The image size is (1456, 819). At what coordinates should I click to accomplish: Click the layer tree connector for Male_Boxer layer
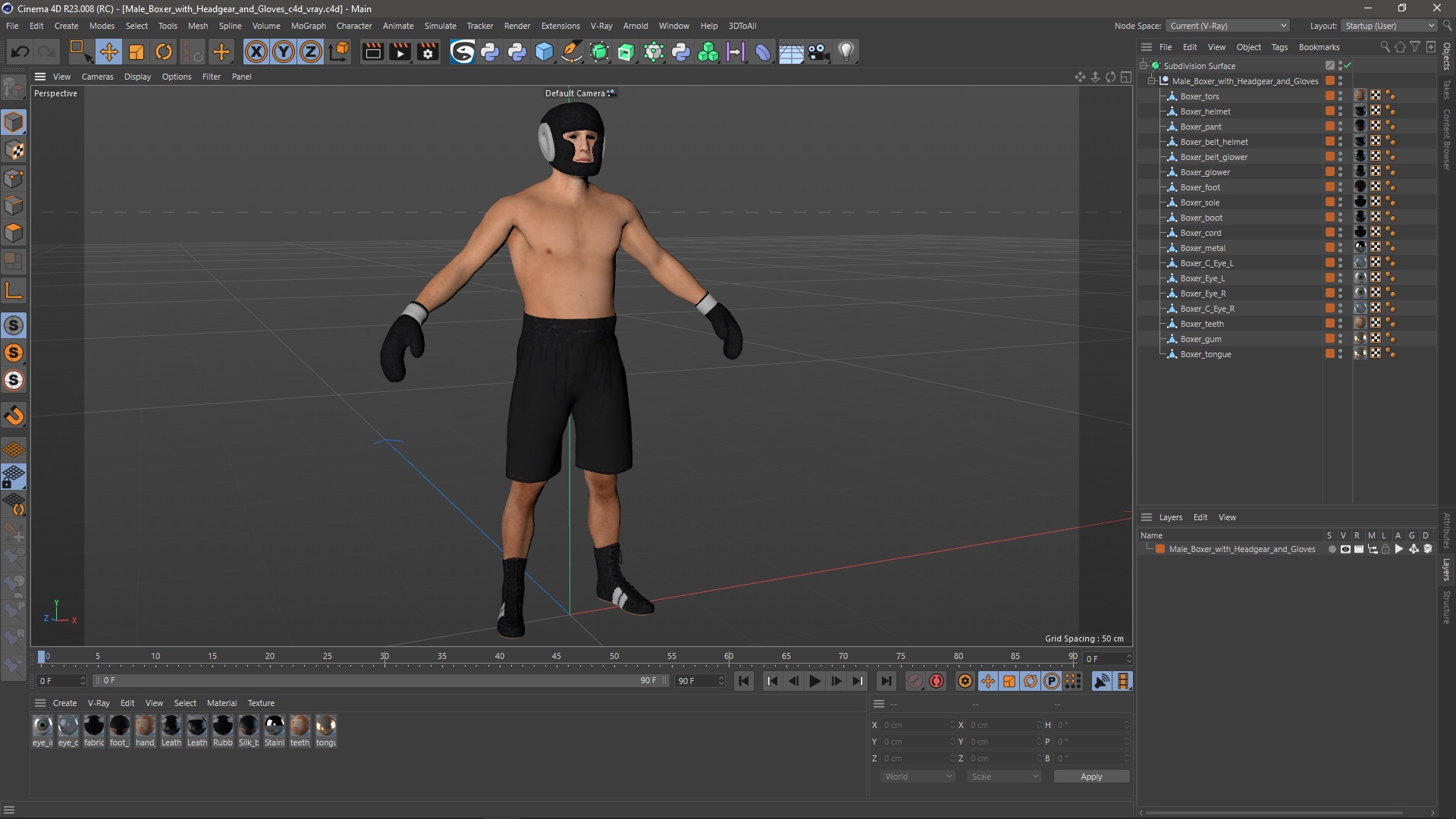[x=1150, y=548]
